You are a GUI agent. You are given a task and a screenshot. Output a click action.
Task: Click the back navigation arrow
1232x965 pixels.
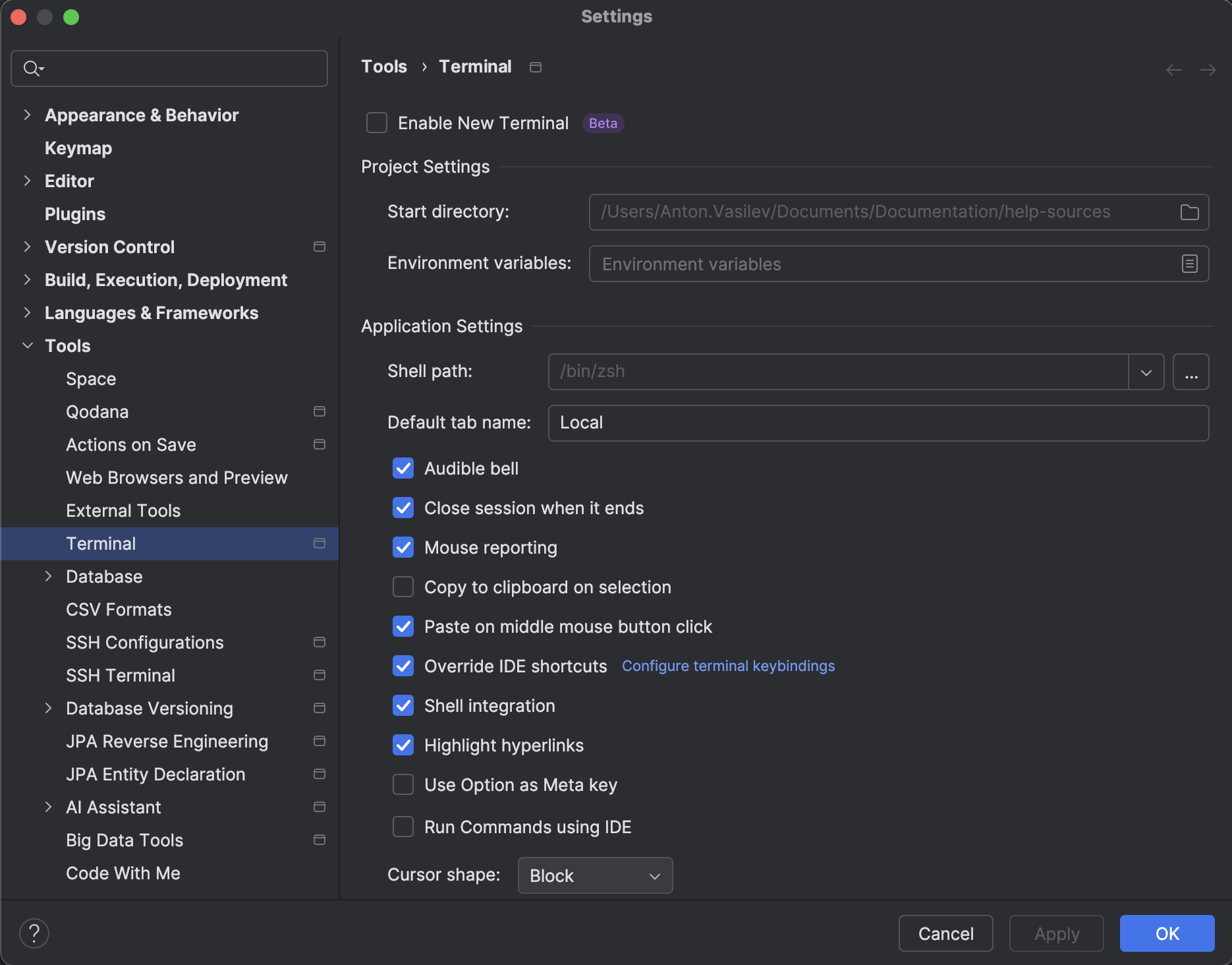coord(1173,69)
